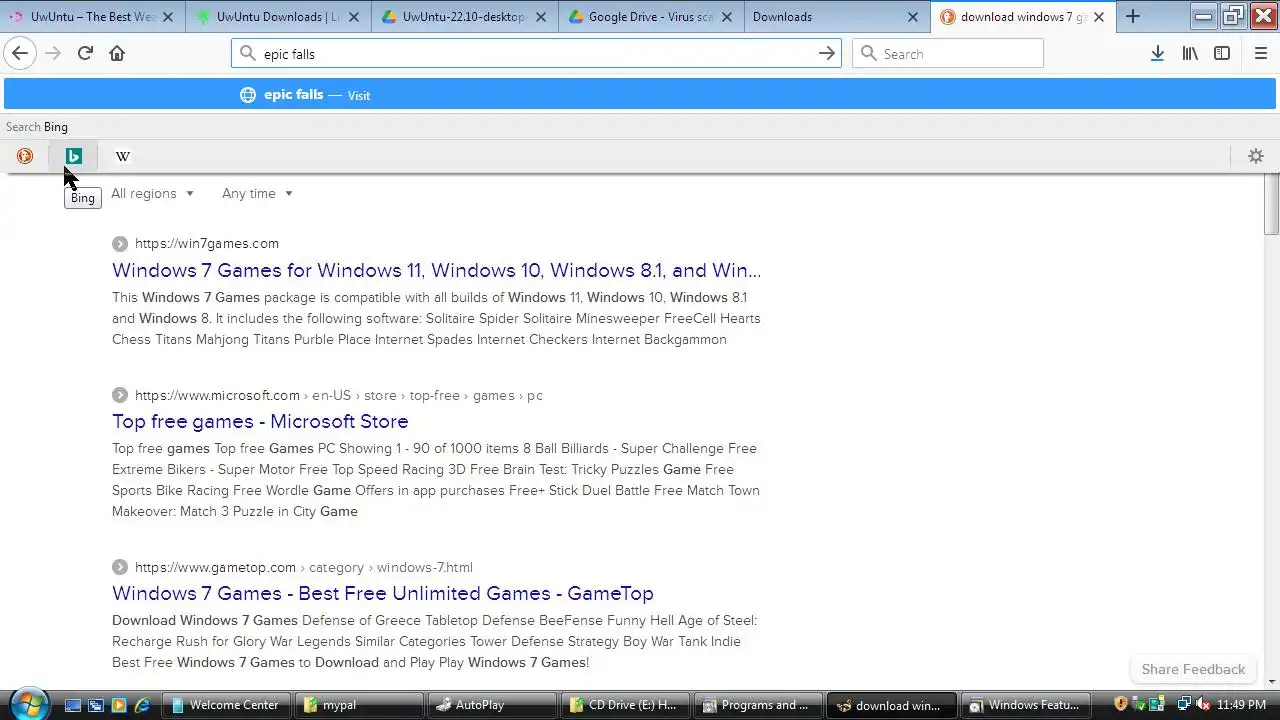
Task: Expand the Any time filter dropdown
Action: 257,193
